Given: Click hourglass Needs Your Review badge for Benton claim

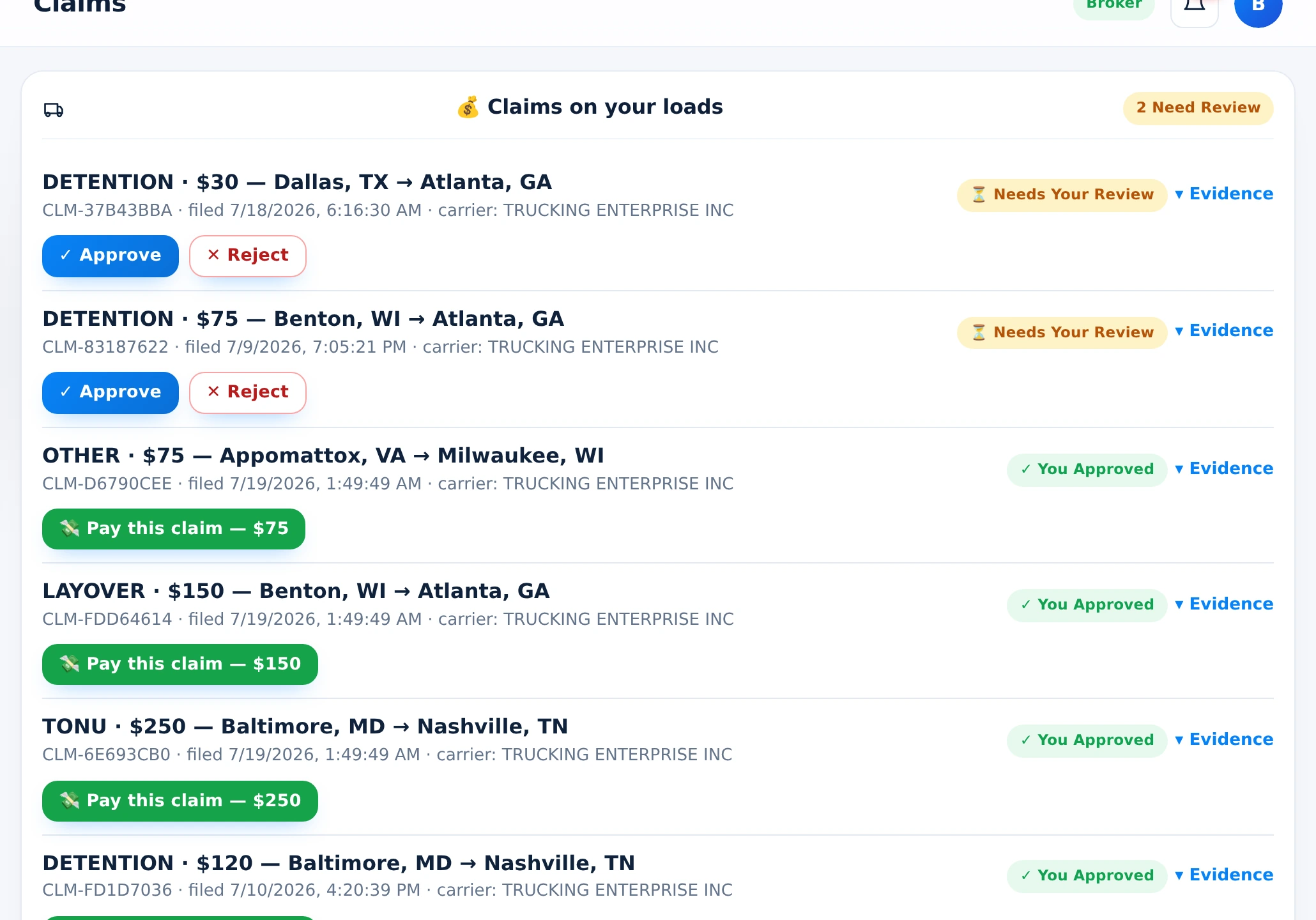Looking at the screenshot, I should pos(1062,333).
